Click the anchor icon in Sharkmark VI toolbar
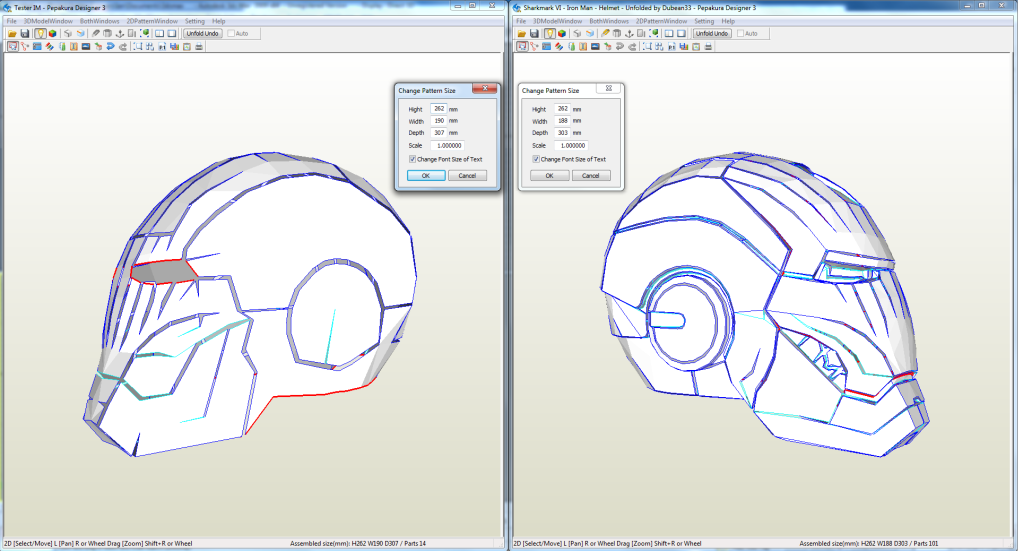The width and height of the screenshot is (1023, 551). click(x=629, y=33)
